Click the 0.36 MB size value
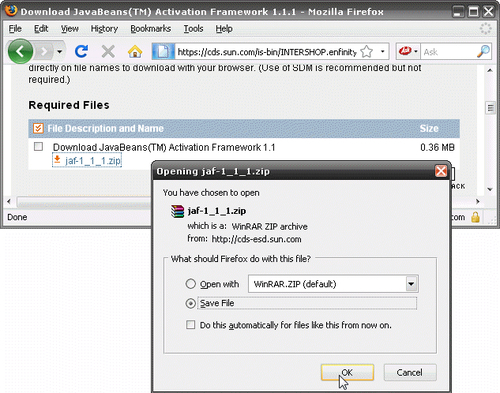The height and width of the screenshot is (393, 500). [x=437, y=147]
